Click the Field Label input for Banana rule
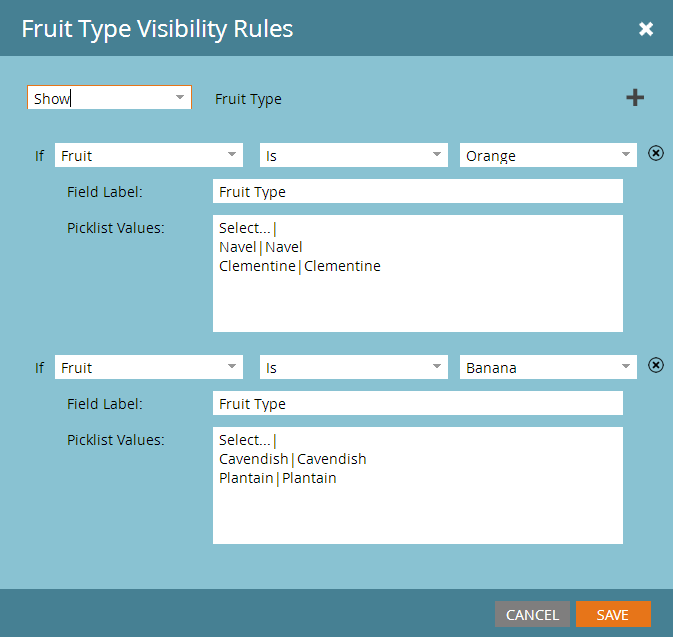Viewport: 673px width, 637px height. (x=418, y=403)
